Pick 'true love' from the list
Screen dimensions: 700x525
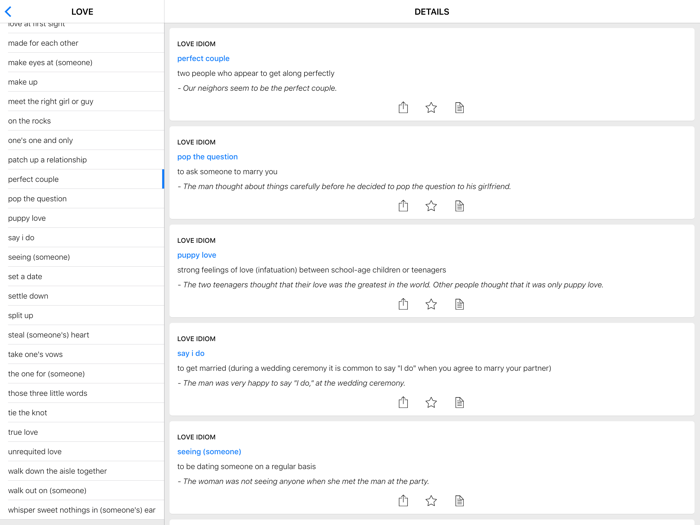point(82,432)
